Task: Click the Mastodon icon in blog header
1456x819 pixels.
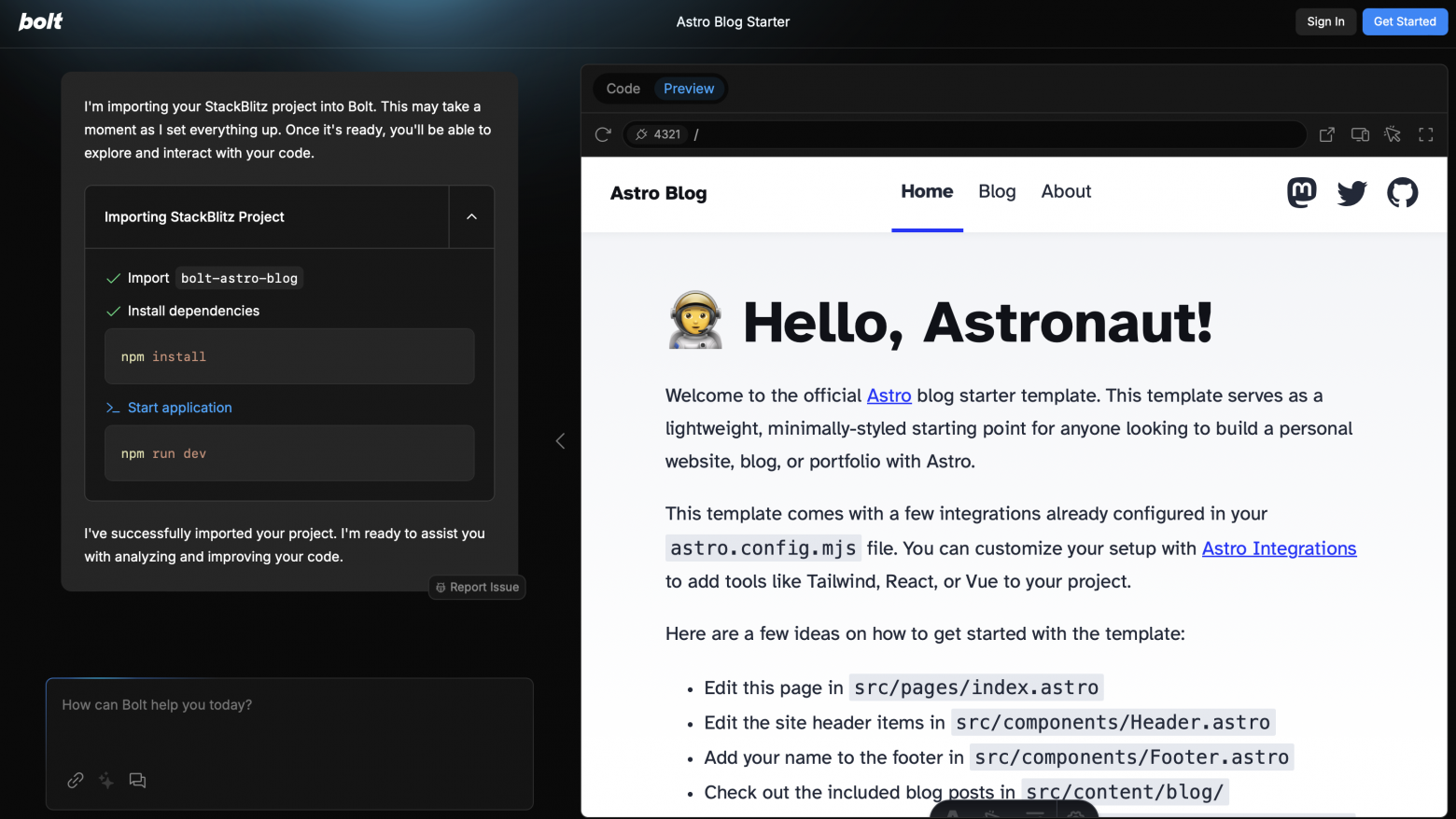Action: (1301, 193)
